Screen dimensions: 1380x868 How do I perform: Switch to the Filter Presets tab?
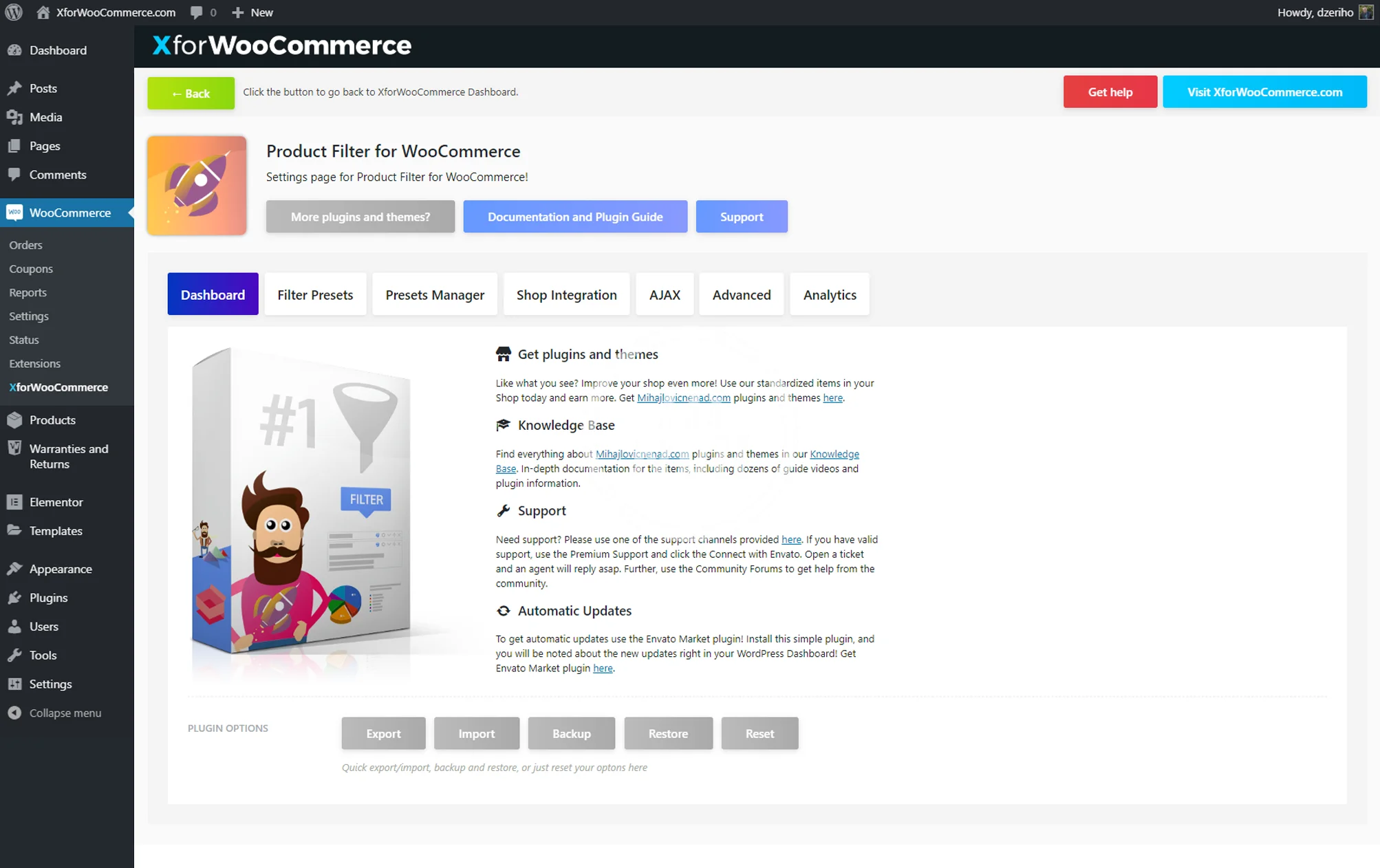tap(315, 294)
